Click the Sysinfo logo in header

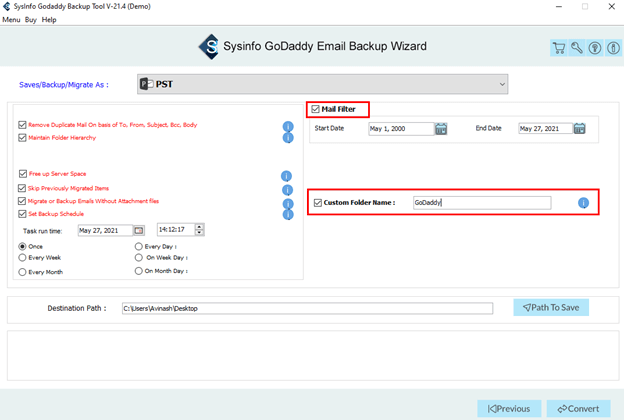coord(209,47)
